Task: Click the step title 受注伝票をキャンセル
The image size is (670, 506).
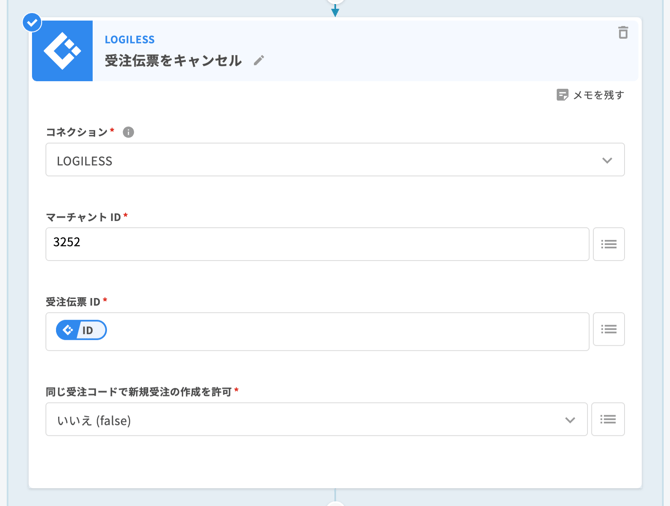Action: coord(173,61)
